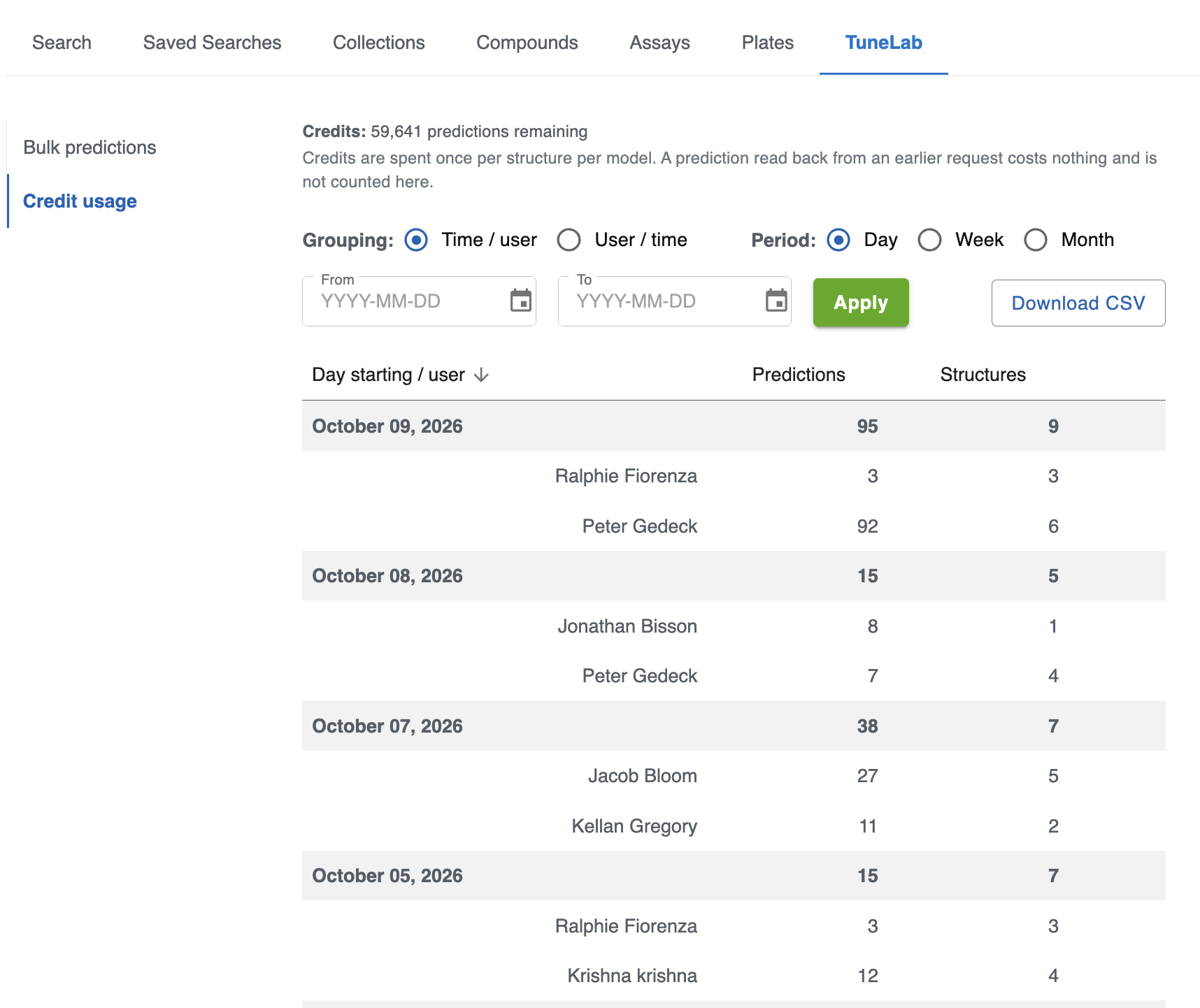The height and width of the screenshot is (1008, 1200).
Task: Select the October 09, 2026 group row
Action: coord(734,426)
